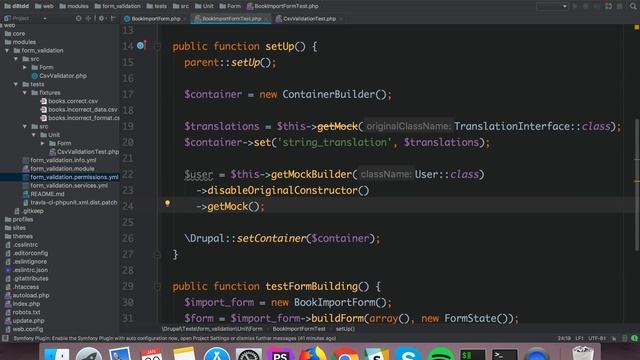Click the collapse all icon in Project panel
640x360 pixels.
click(x=88, y=18)
